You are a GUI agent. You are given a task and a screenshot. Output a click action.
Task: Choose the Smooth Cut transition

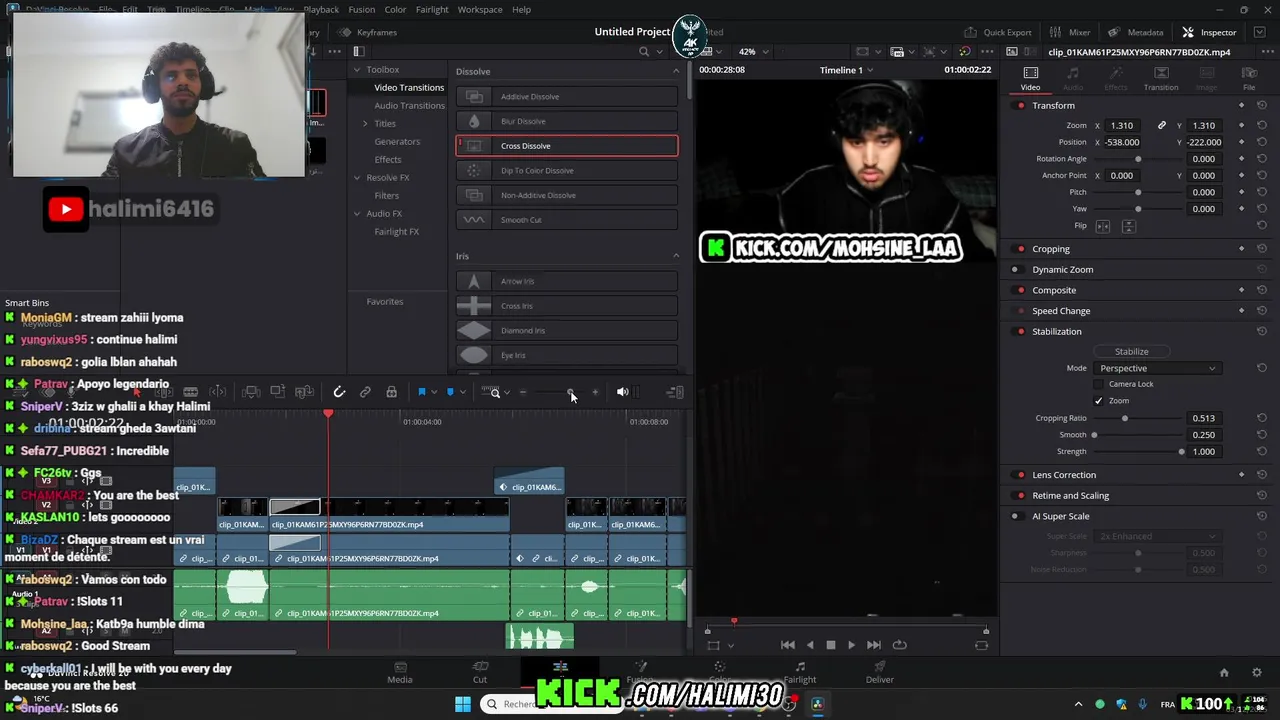pos(567,220)
